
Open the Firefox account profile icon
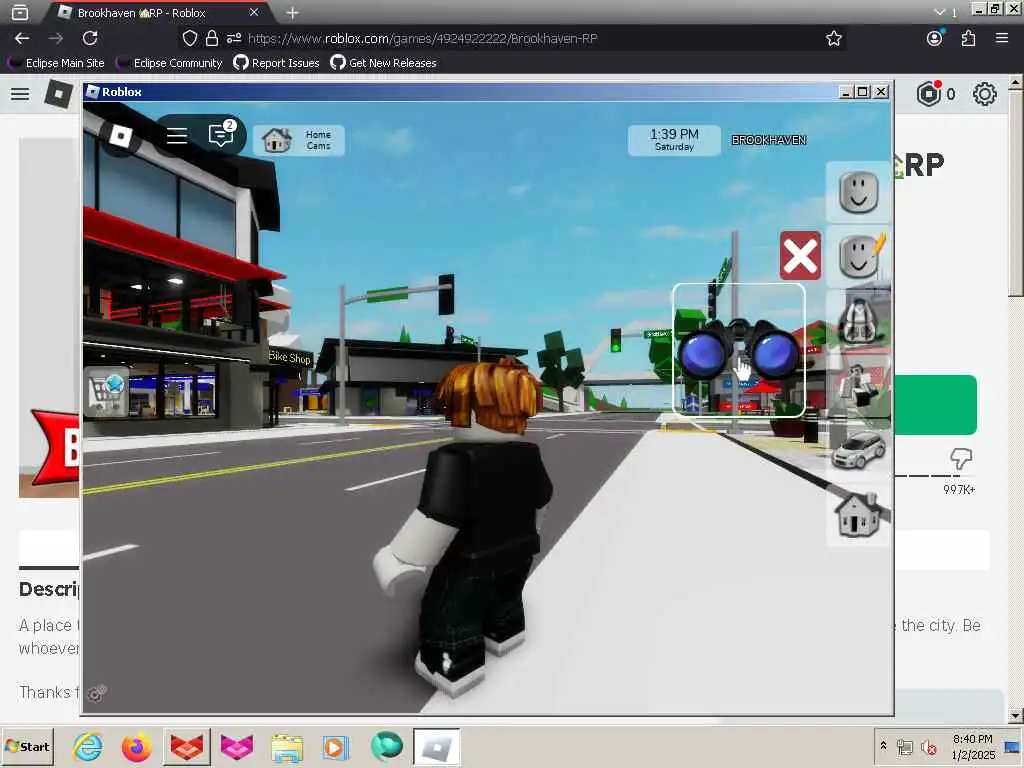[x=935, y=39]
